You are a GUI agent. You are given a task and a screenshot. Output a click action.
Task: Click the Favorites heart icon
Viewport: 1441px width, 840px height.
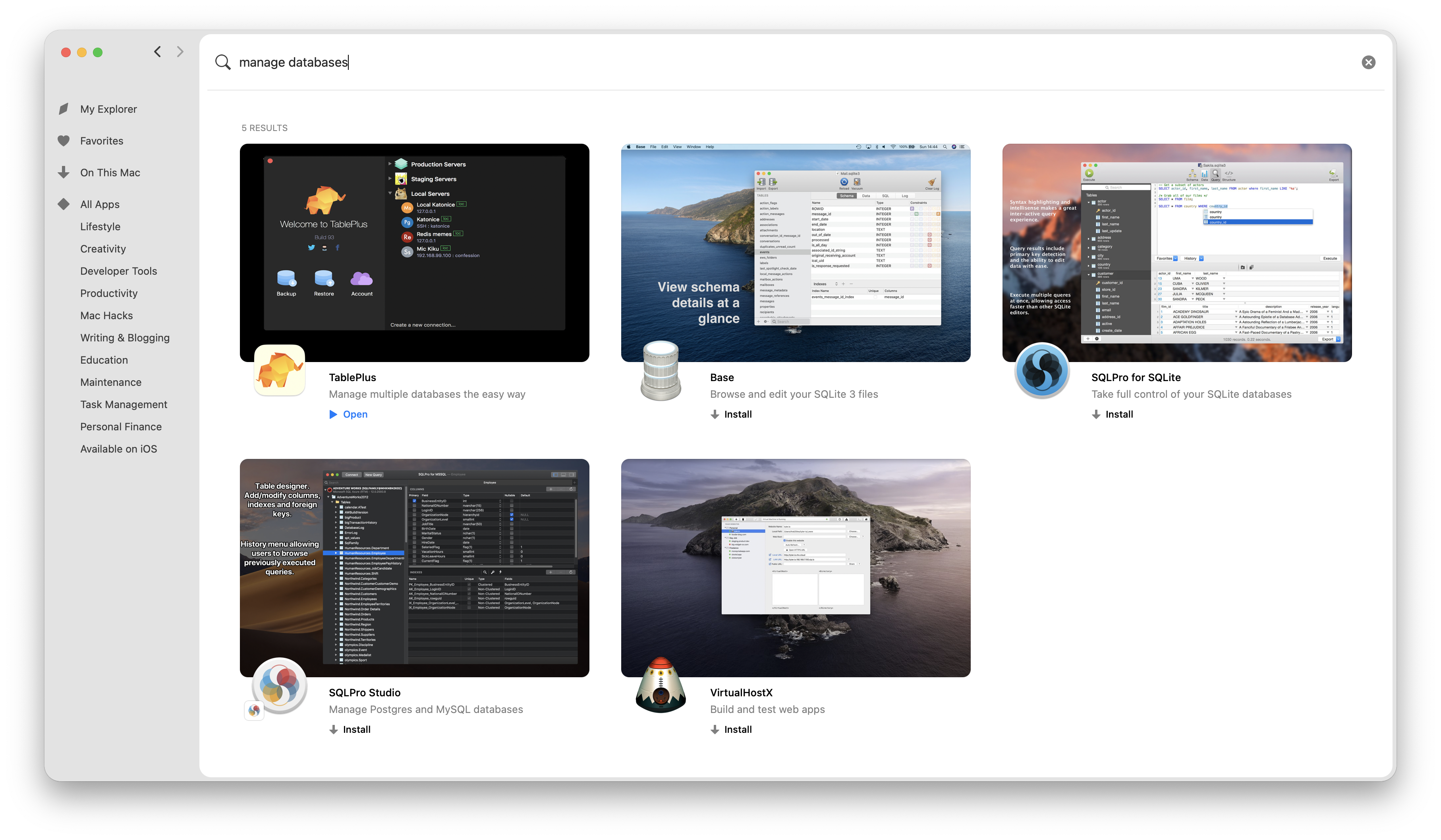pos(64,141)
